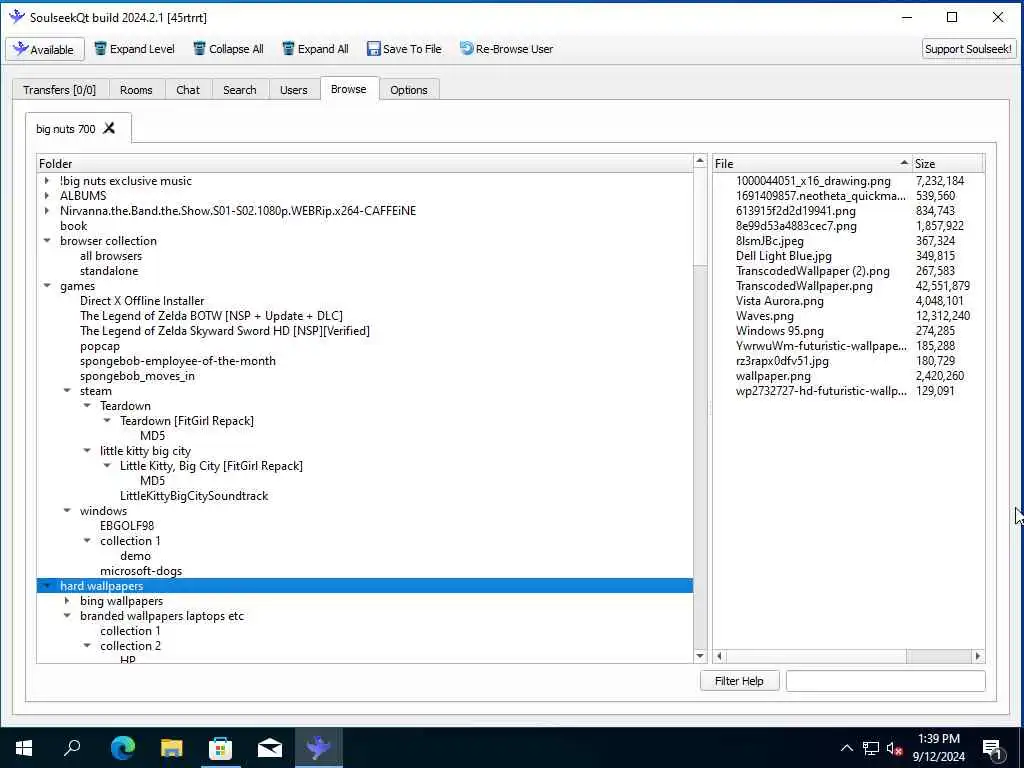Collapse the windows folder arrow
The width and height of the screenshot is (1024, 768).
(67, 511)
